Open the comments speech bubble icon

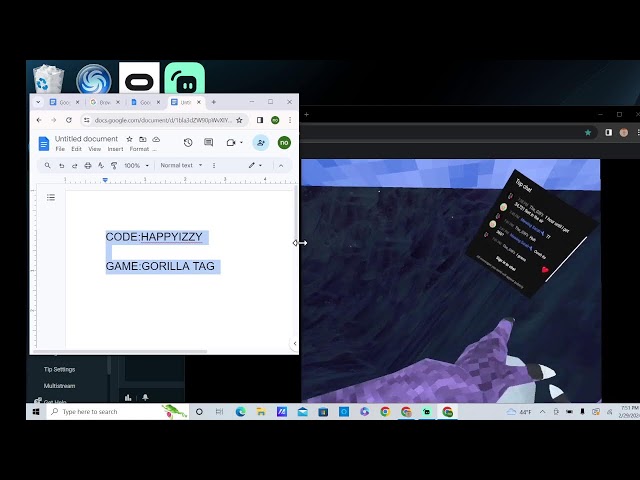pos(209,143)
